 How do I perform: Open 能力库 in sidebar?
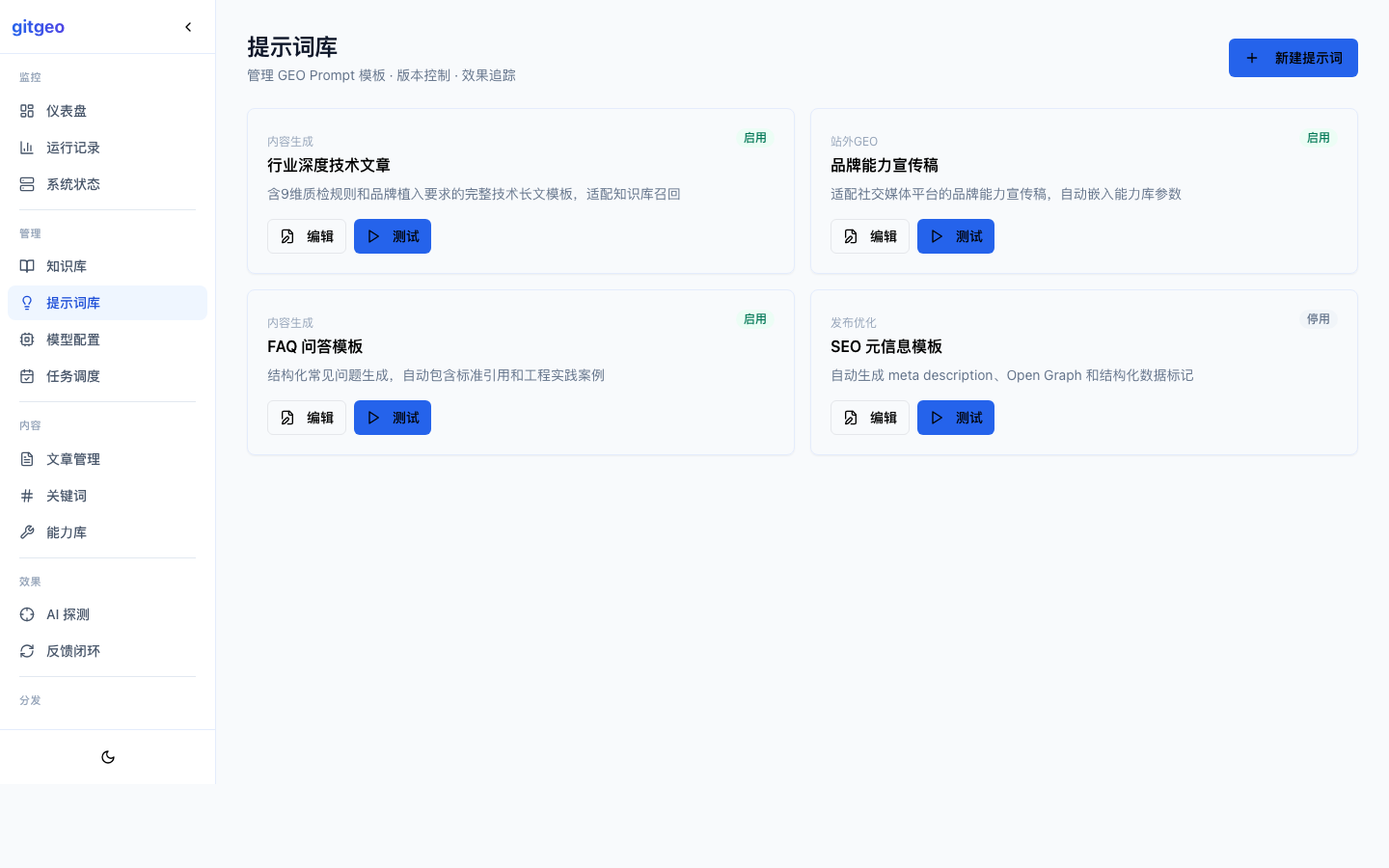[107, 532]
